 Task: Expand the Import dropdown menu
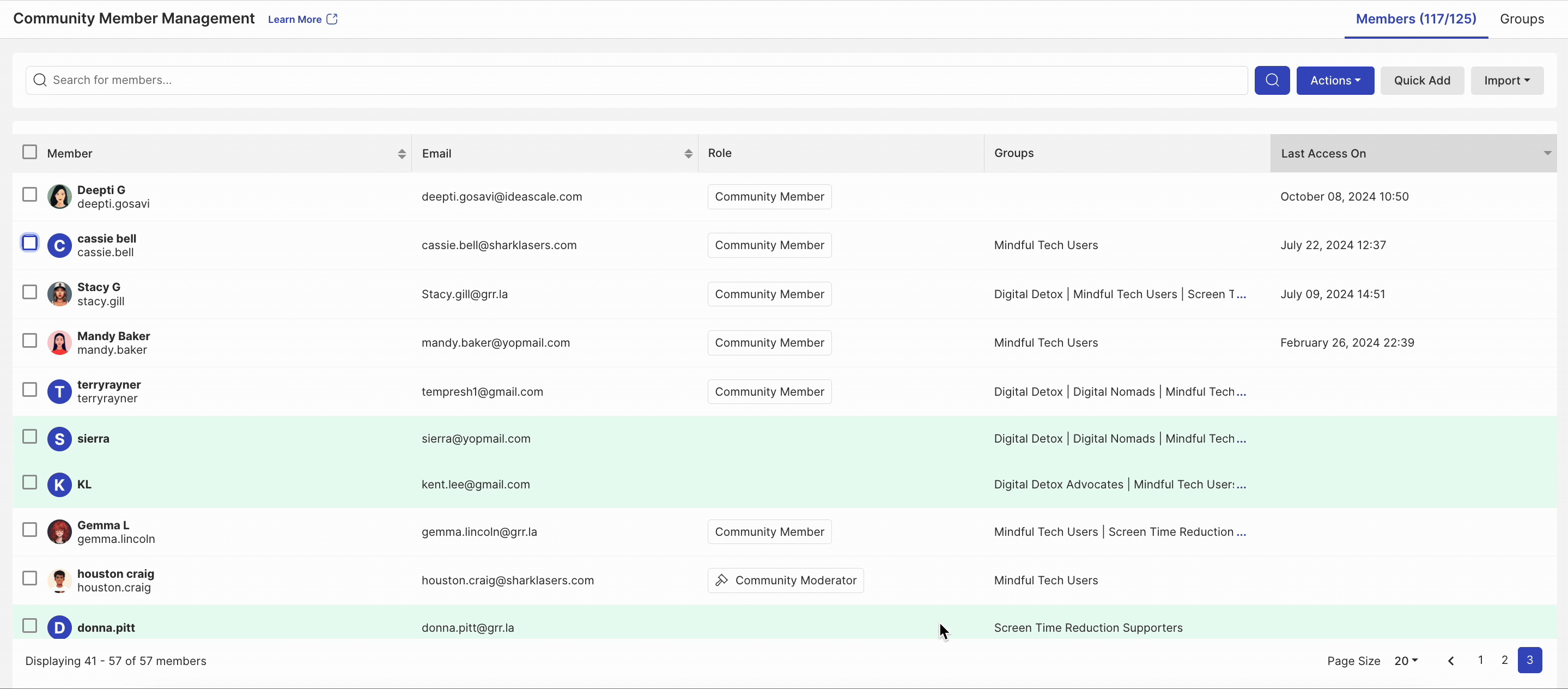1506,81
